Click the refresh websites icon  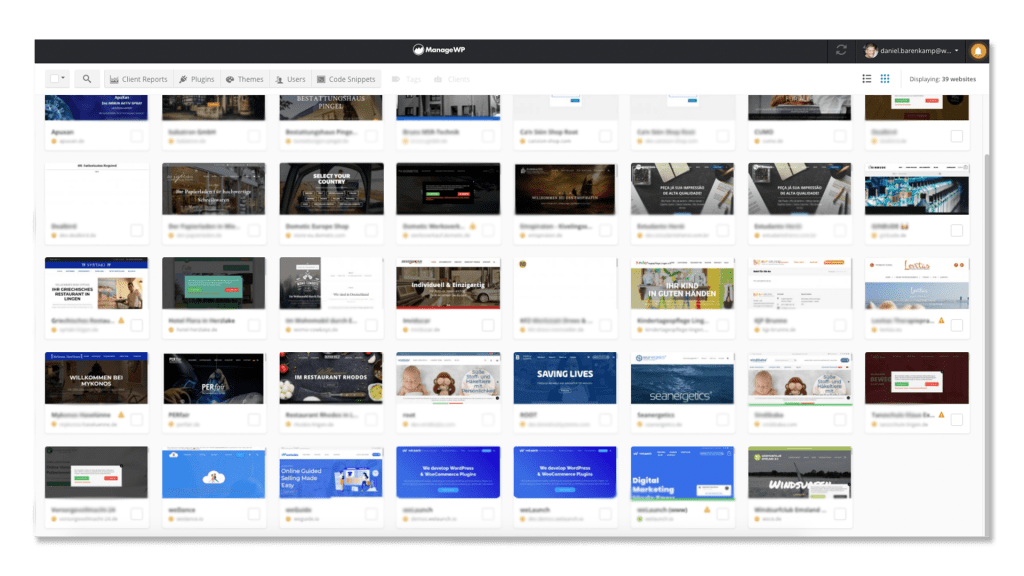click(843, 48)
